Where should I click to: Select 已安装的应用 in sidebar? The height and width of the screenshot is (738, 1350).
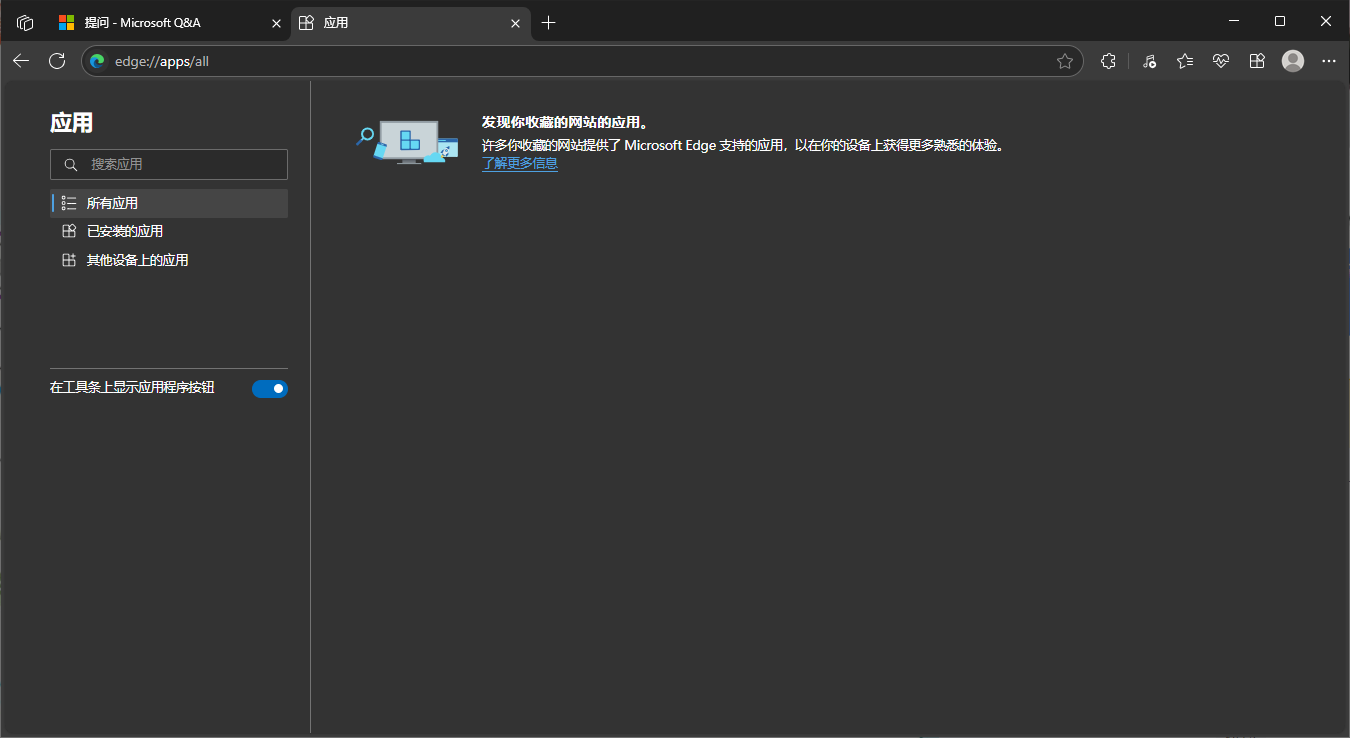pyautogui.click(x=169, y=231)
